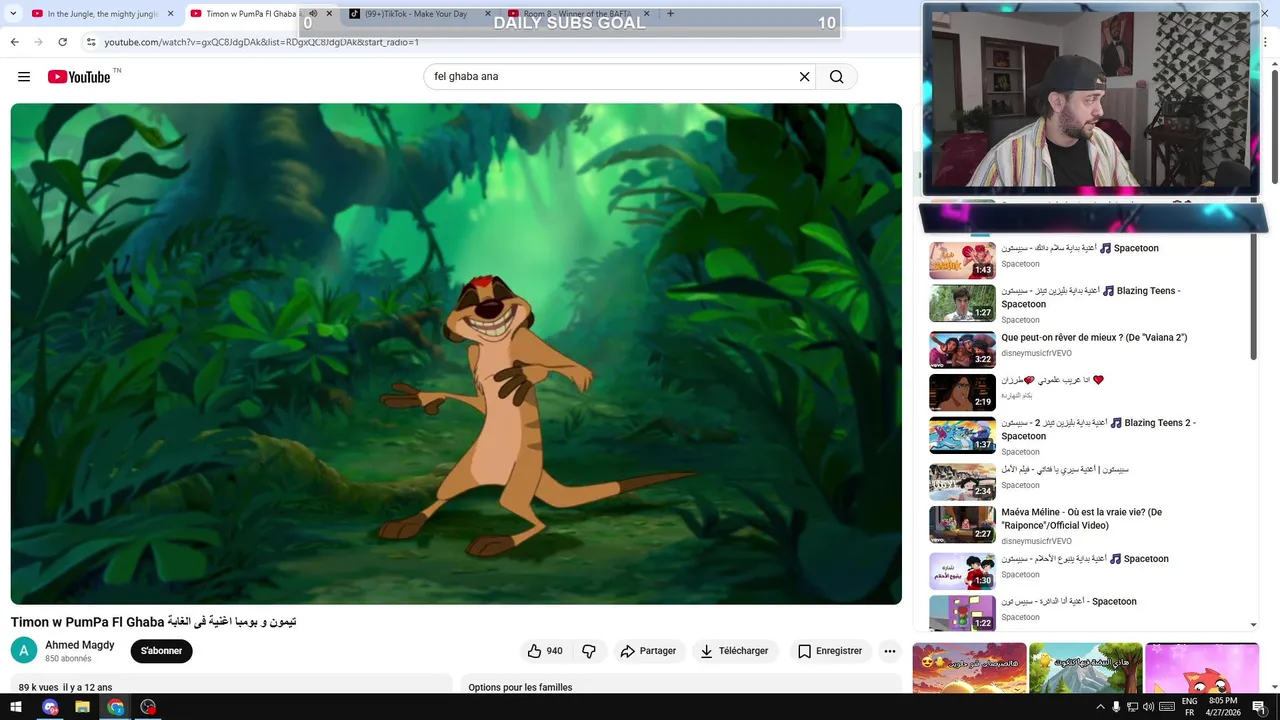1280x720 pixels.
Task: Save the video with Enregistrer
Action: tap(830, 651)
